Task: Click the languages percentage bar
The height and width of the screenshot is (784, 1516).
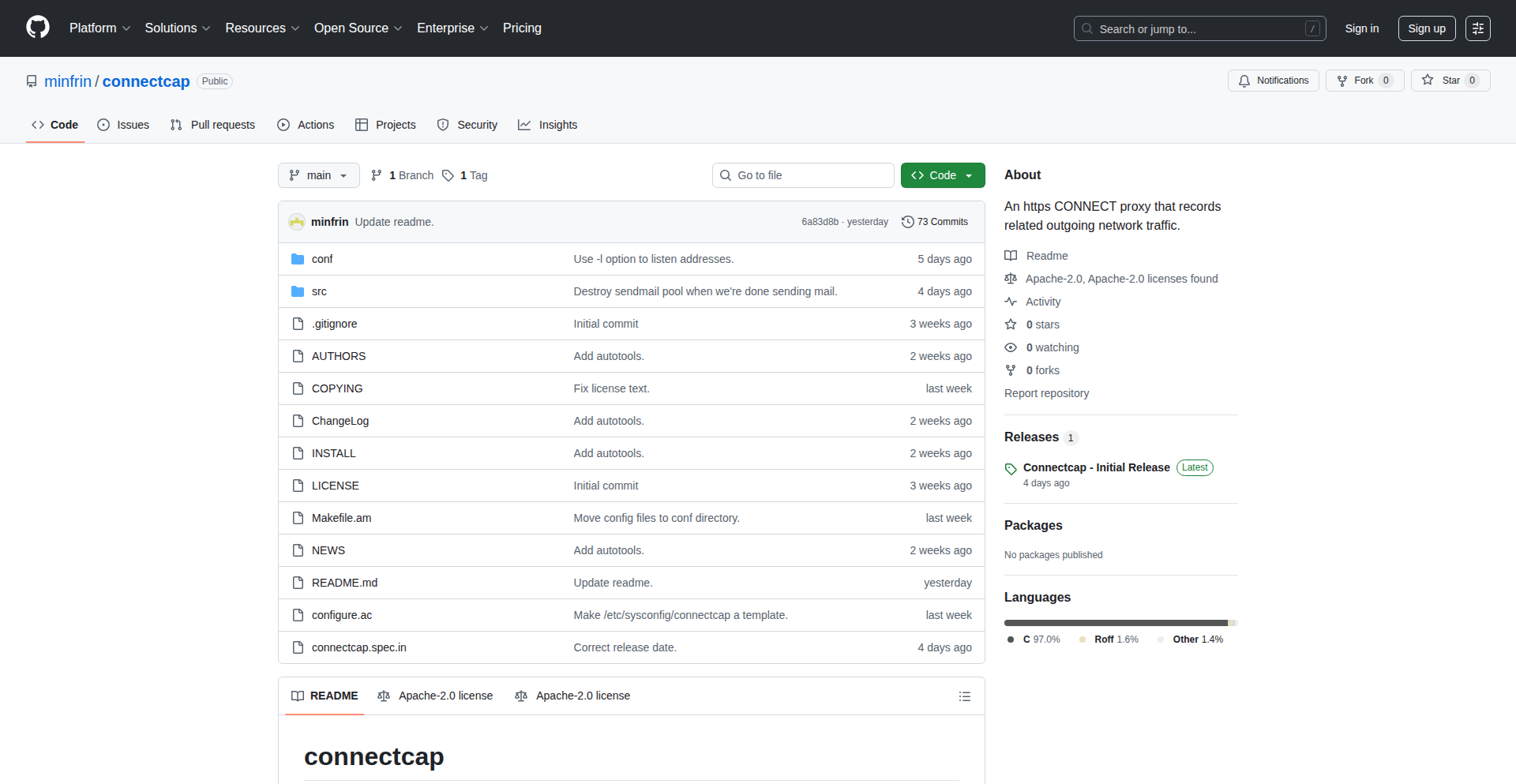Action: [1120, 623]
